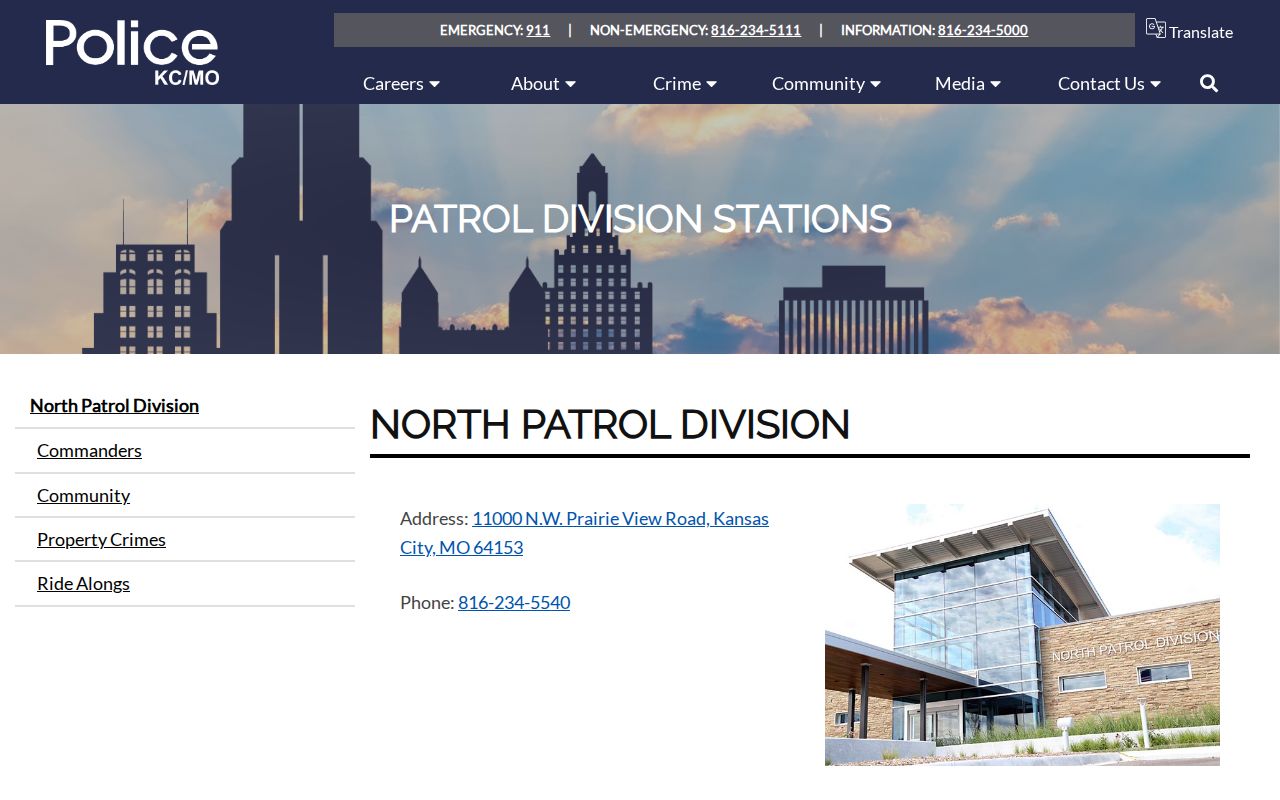This screenshot has width=1280, height=800.
Task: Click the North Patrol Division page heading
Action: (x=610, y=424)
